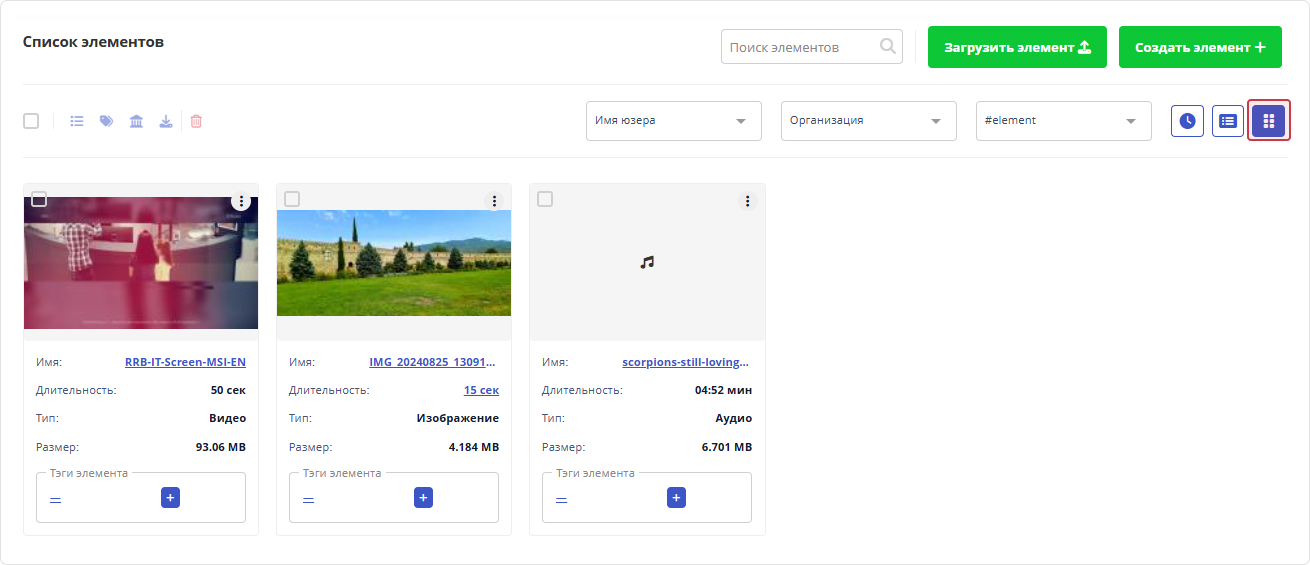Click the organization building icon in toolbar
The image size is (1310, 565).
tap(136, 121)
